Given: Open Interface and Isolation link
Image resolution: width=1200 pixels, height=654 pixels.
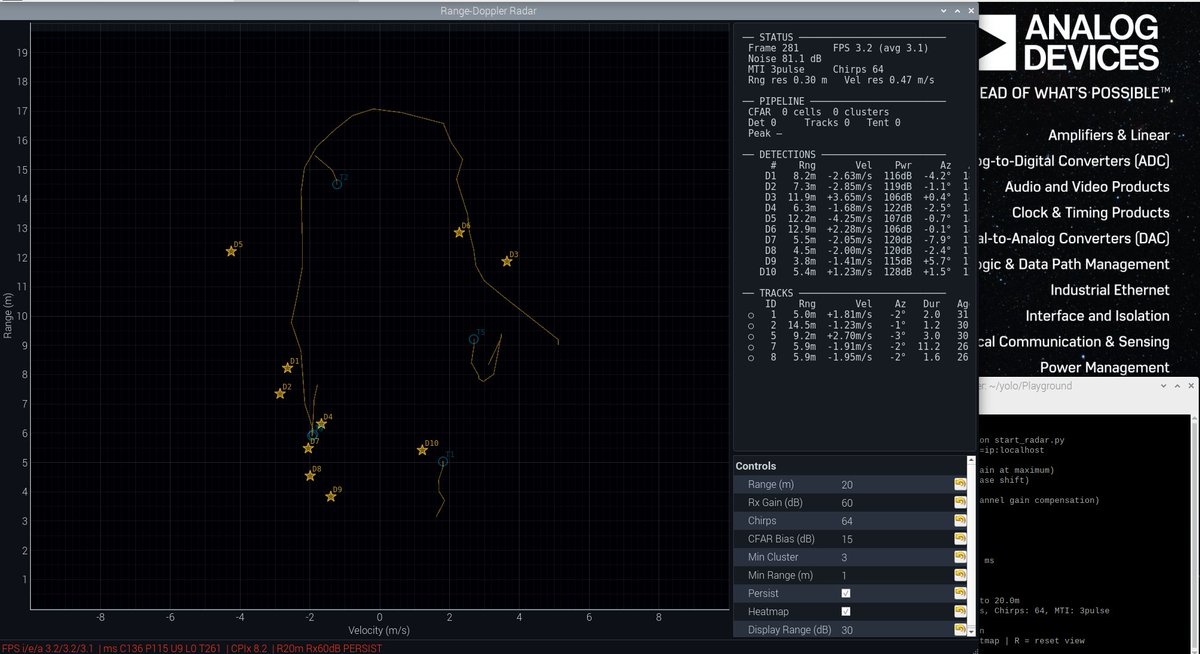Looking at the screenshot, I should (x=1097, y=316).
